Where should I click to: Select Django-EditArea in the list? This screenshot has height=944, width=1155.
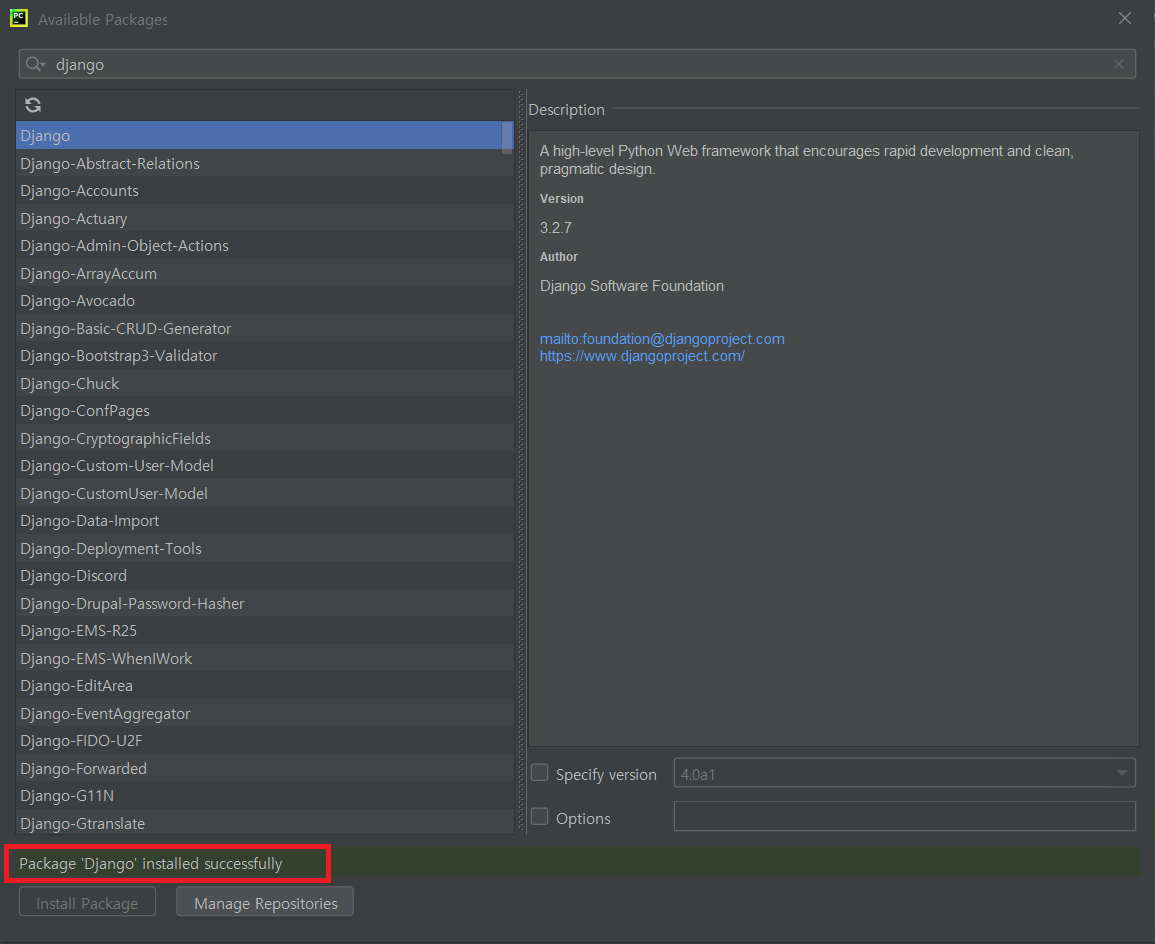(x=264, y=686)
